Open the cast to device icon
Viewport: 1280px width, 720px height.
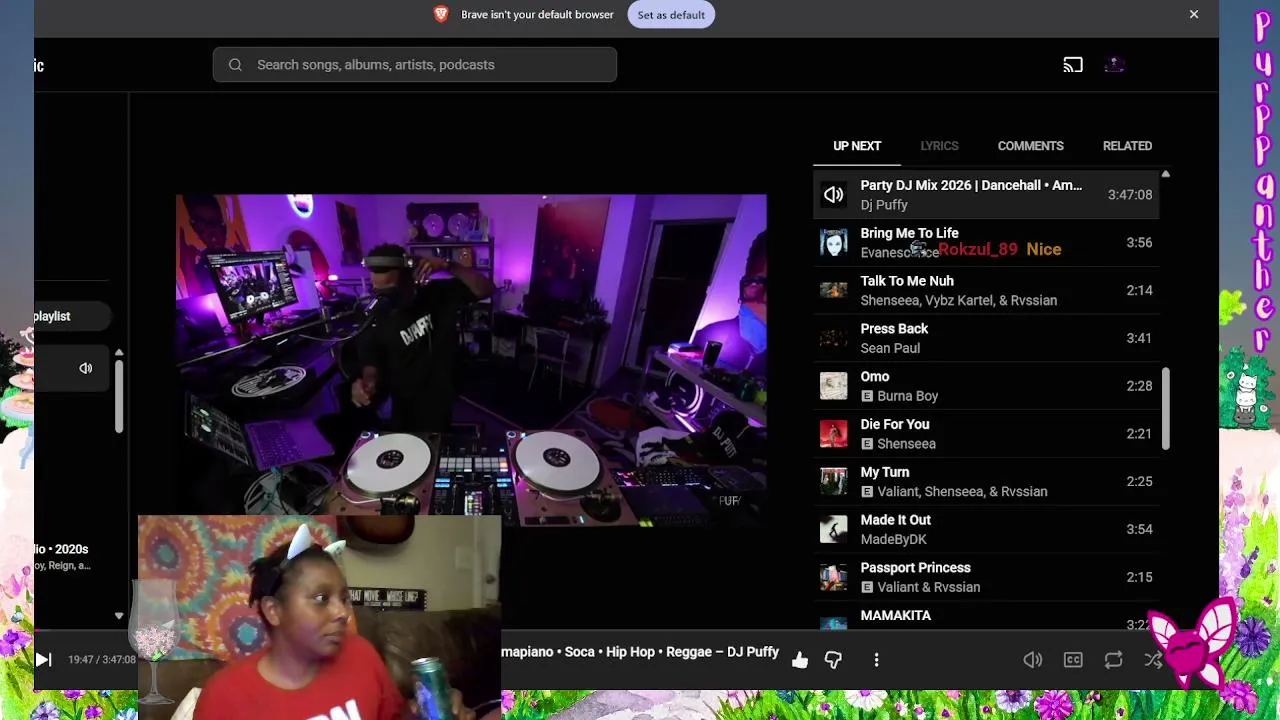(x=1073, y=65)
